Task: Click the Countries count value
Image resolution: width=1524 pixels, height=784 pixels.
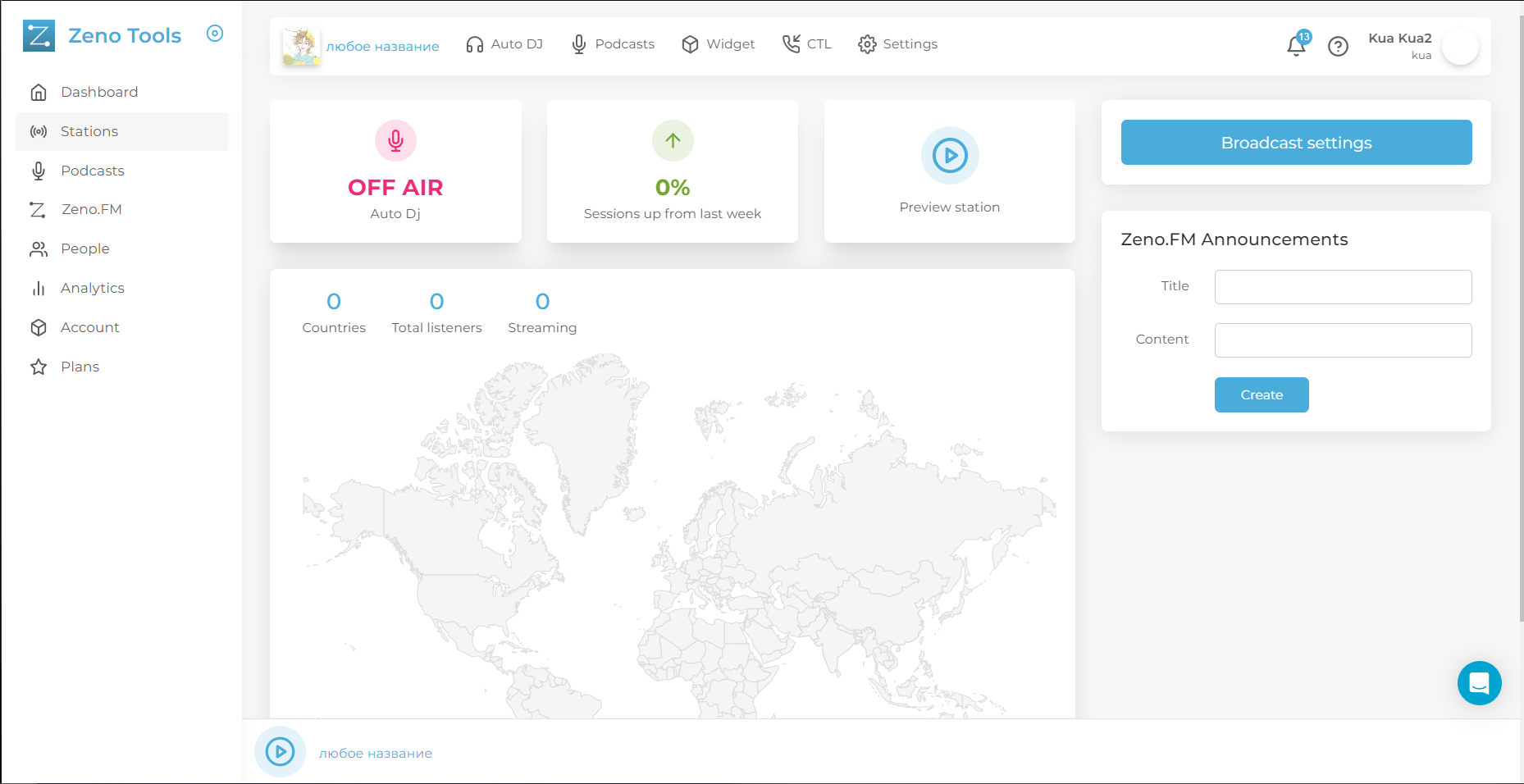Action: 334,302
